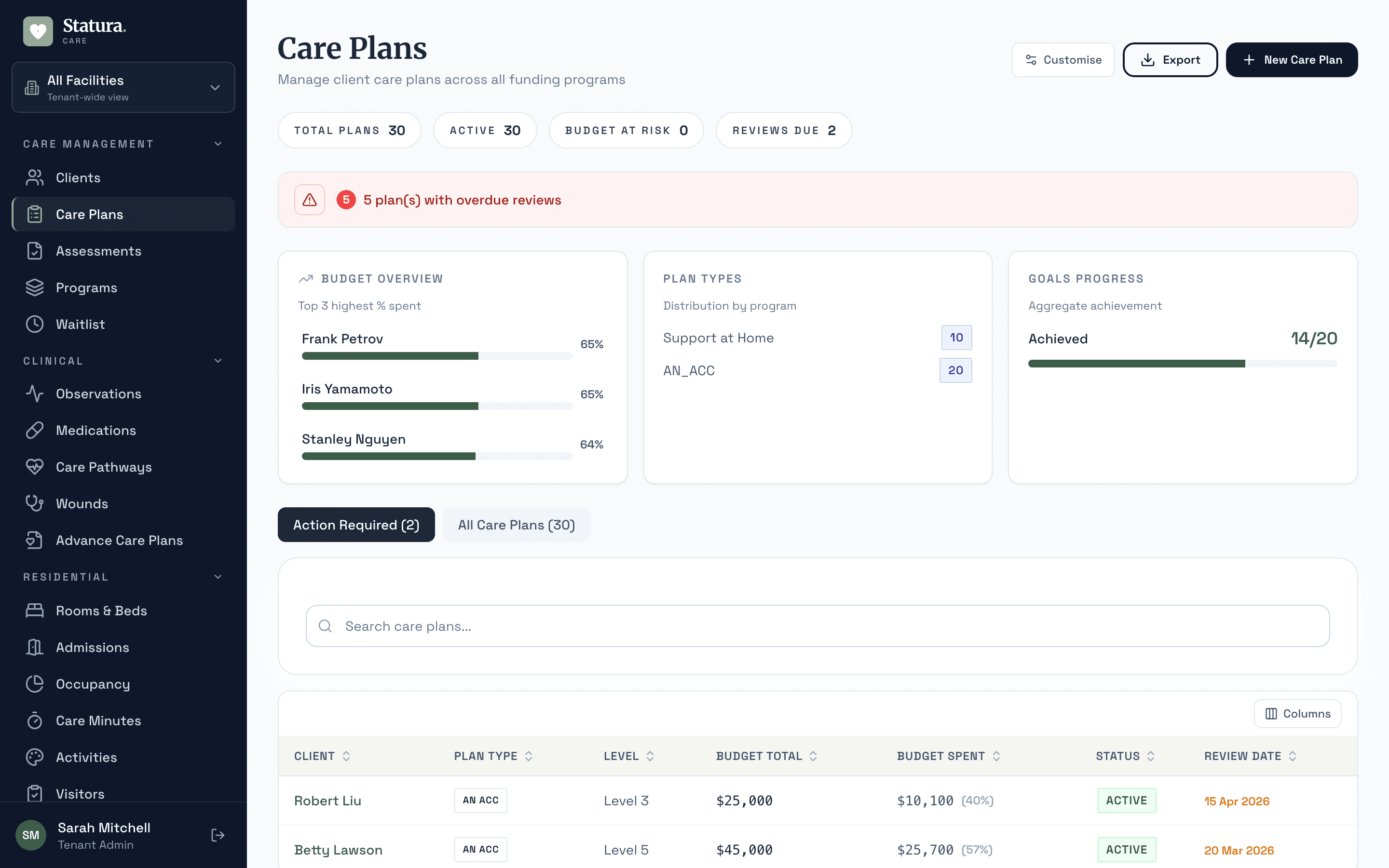Collapse the Residential section
This screenshot has width=1389, height=868.
point(218,576)
